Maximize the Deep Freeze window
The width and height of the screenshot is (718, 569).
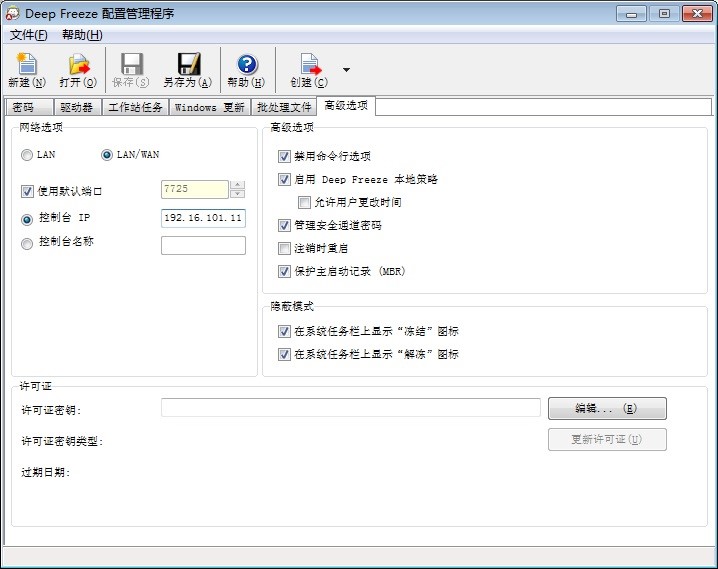coord(664,14)
